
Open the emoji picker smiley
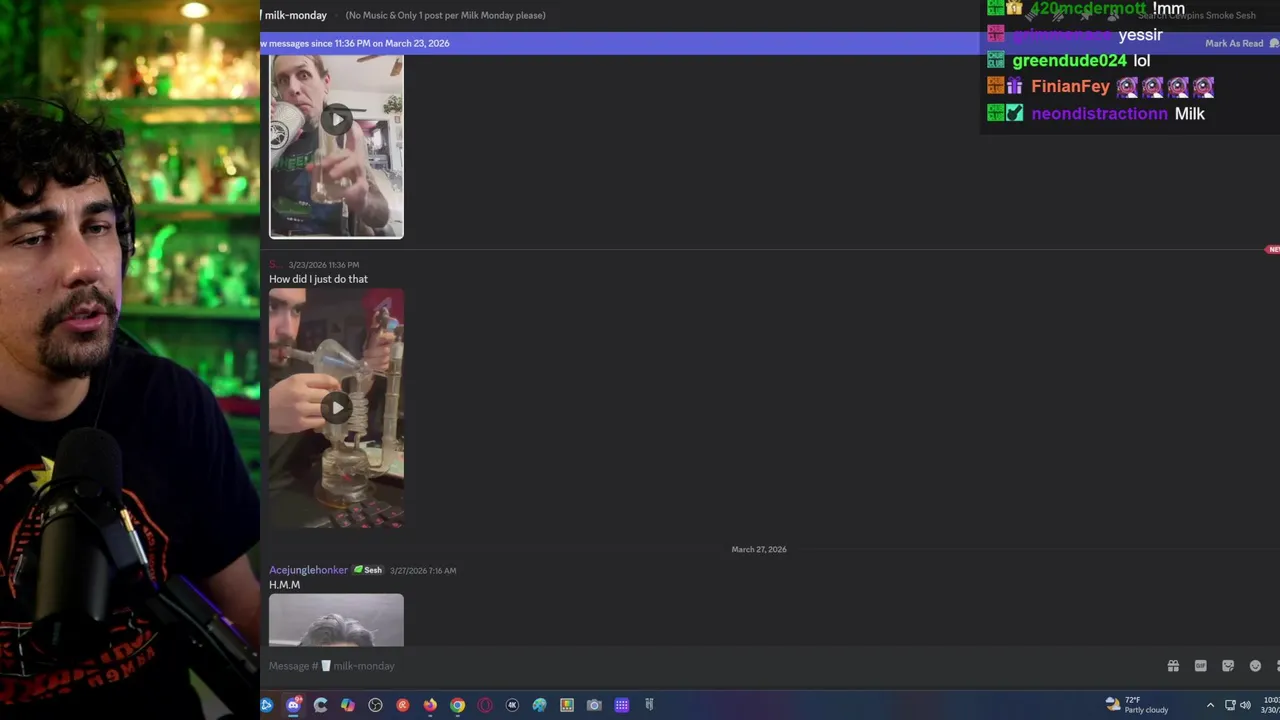[1255, 666]
